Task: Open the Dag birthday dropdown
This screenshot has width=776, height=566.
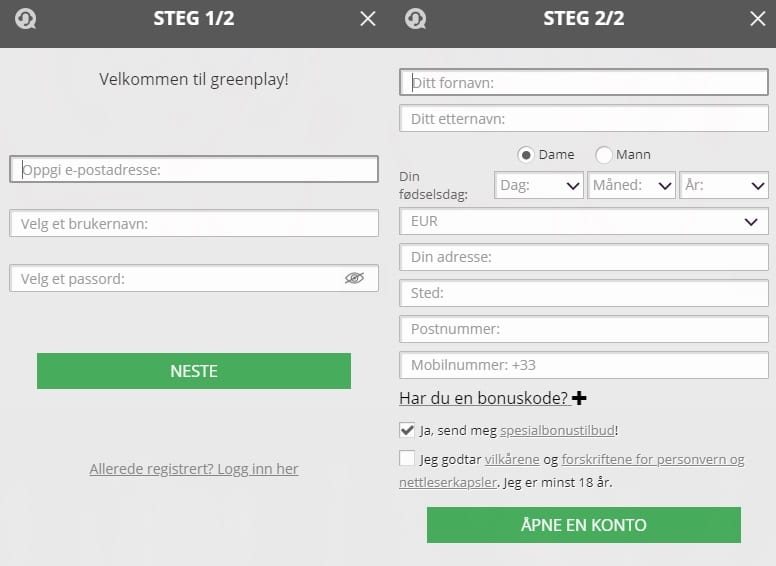Action: (539, 185)
